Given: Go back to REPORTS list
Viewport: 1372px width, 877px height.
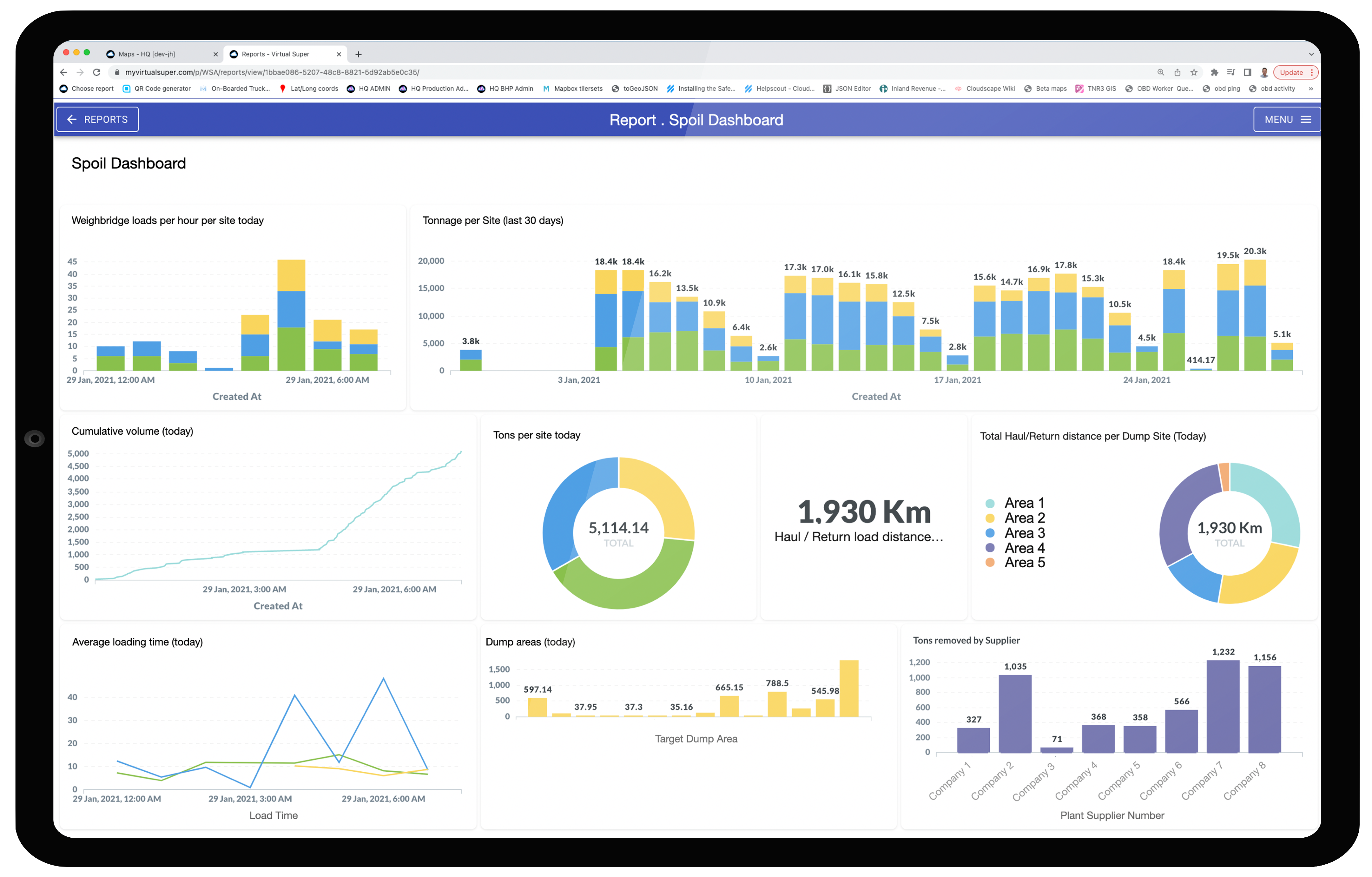Looking at the screenshot, I should (x=97, y=120).
